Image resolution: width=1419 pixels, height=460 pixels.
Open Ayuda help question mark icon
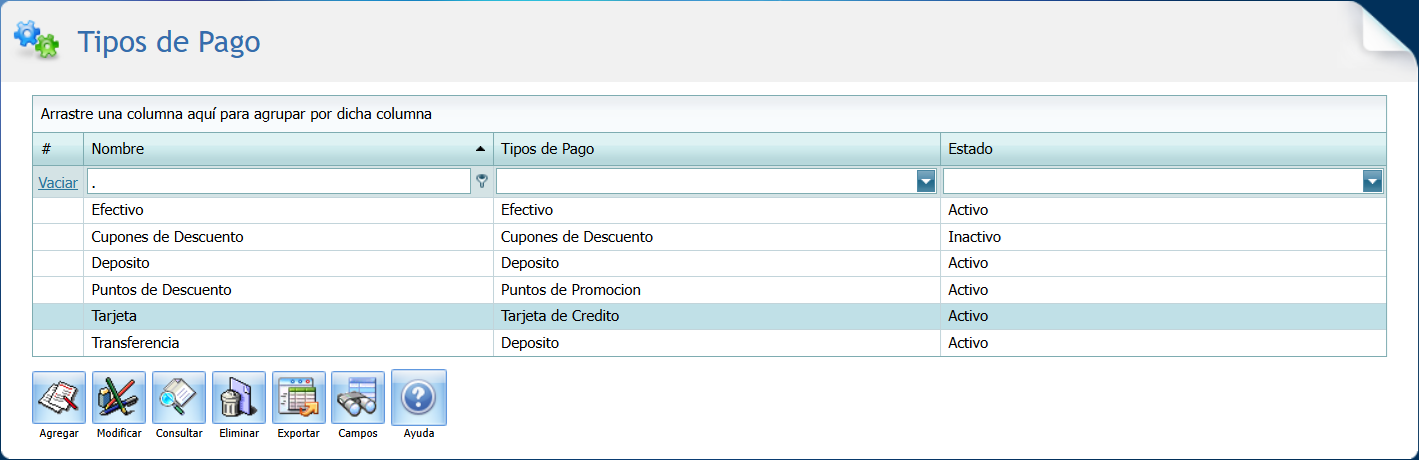coord(419,398)
